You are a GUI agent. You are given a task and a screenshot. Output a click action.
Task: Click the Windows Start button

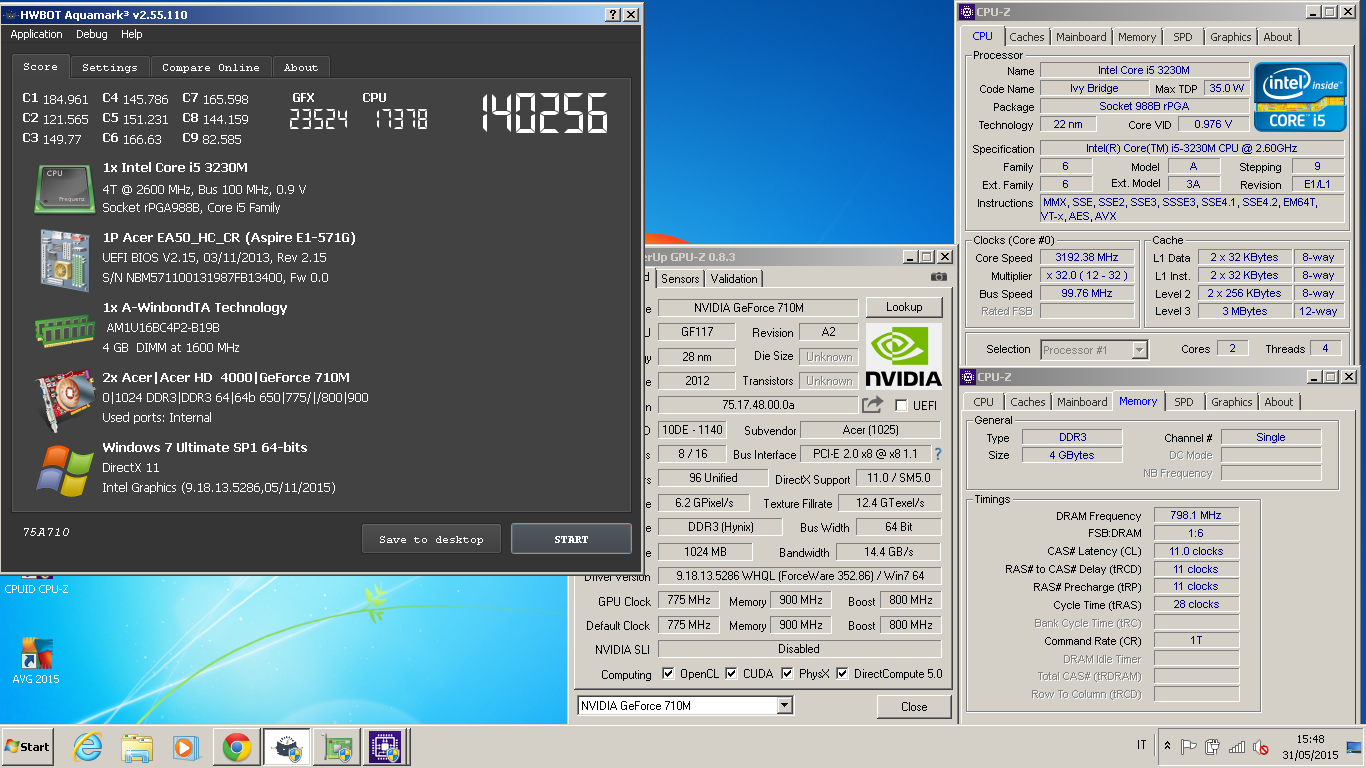tap(28, 747)
